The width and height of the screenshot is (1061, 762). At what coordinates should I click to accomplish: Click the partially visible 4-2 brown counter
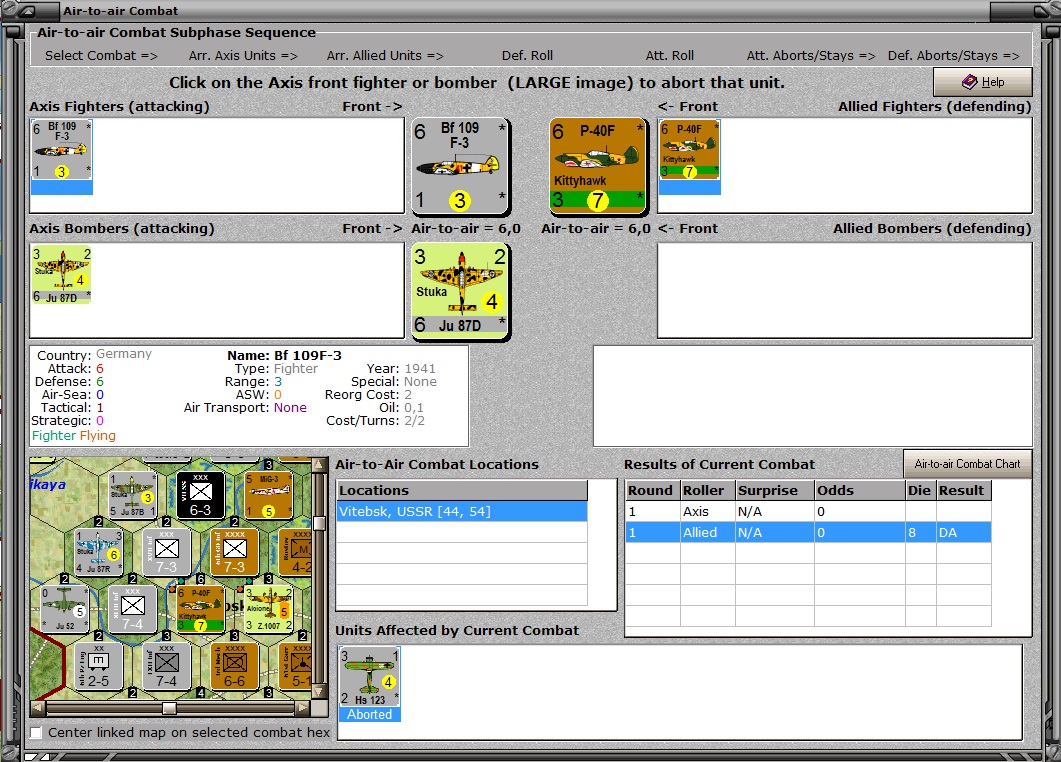296,552
